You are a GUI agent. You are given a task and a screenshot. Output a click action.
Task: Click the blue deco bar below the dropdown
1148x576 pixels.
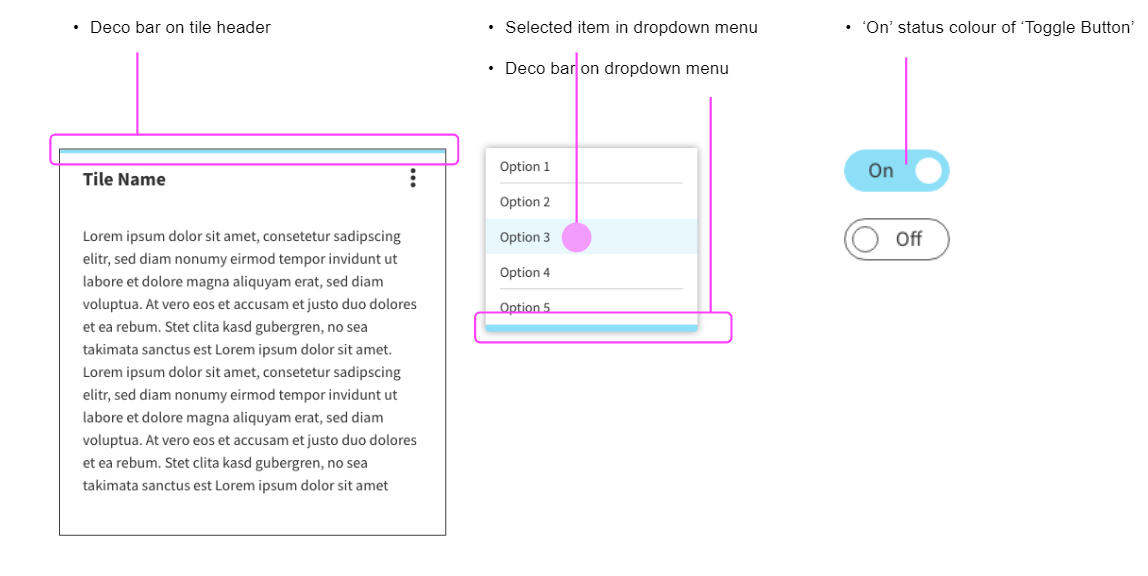click(x=591, y=328)
